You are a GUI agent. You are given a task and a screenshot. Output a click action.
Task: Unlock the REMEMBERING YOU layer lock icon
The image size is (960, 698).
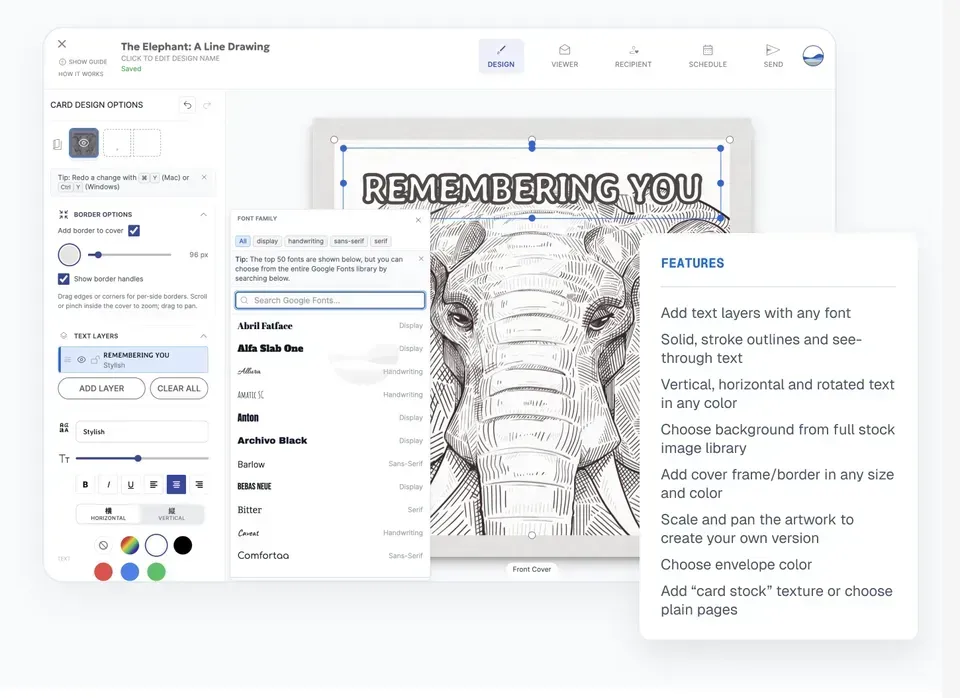tap(95, 359)
